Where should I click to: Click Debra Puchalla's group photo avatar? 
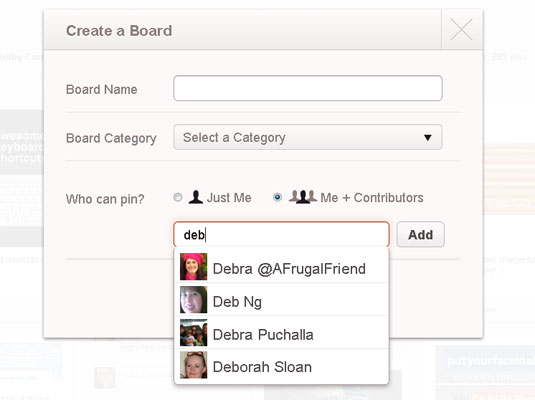point(193,333)
